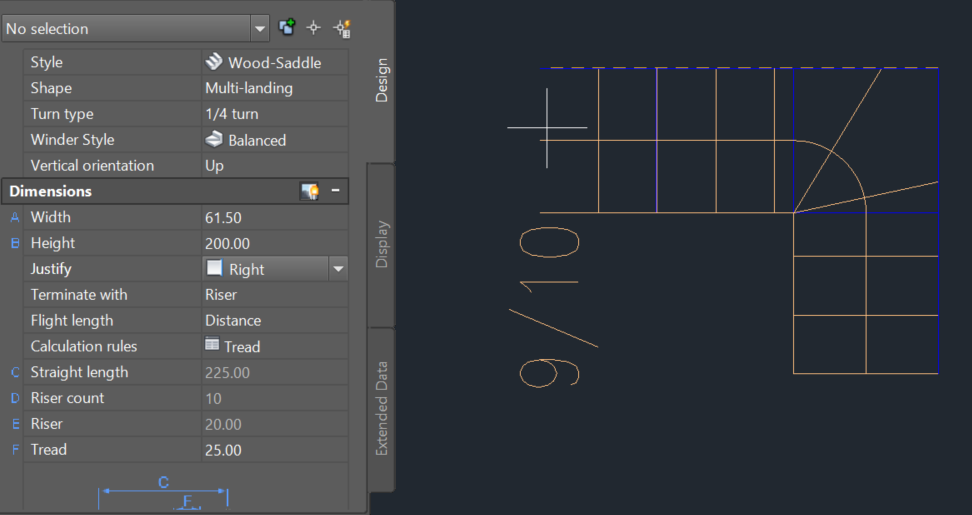The image size is (972, 515).
Task: Click the A marker beside Width
Action: [15, 218]
